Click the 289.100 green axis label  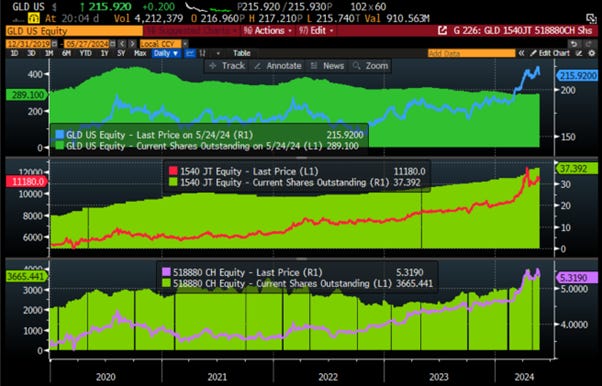coord(27,94)
